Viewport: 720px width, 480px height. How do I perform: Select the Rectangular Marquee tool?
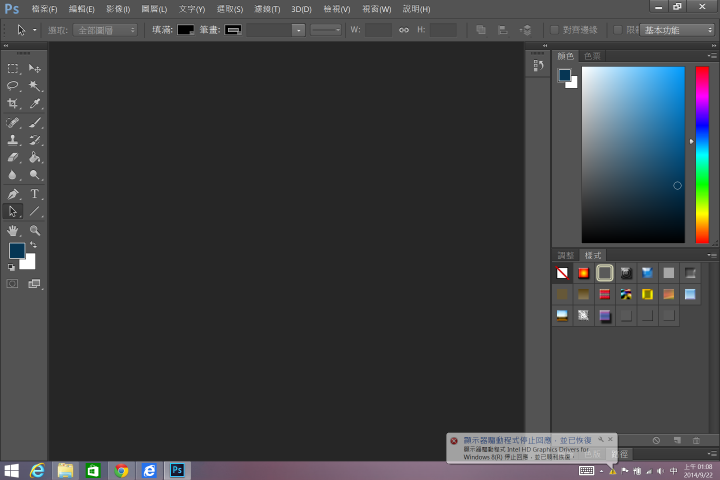pyautogui.click(x=13, y=68)
